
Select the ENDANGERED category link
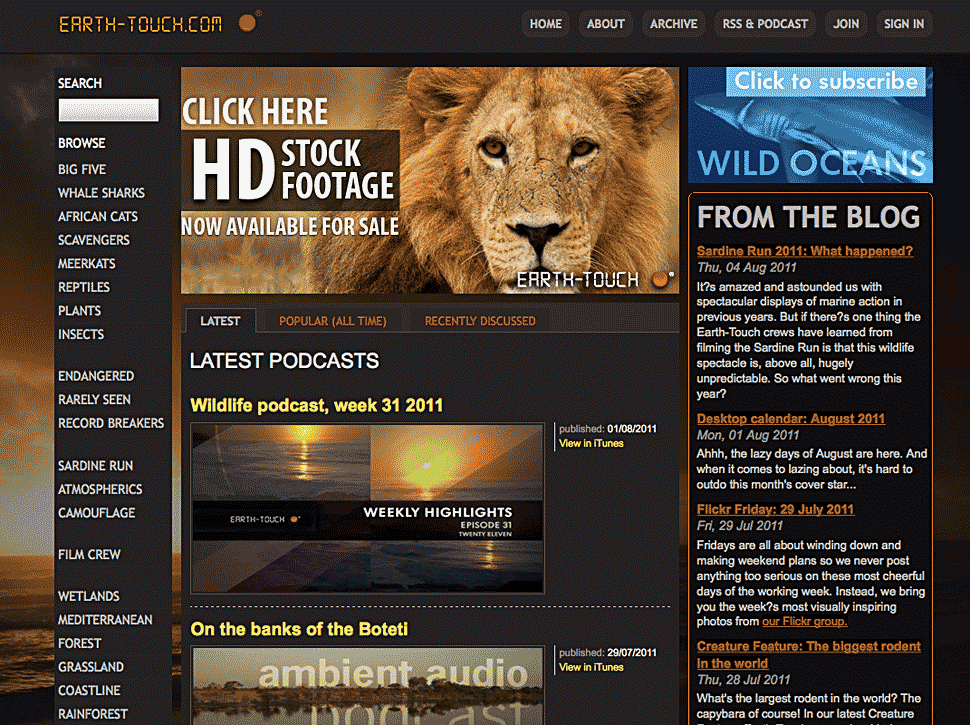(x=96, y=376)
